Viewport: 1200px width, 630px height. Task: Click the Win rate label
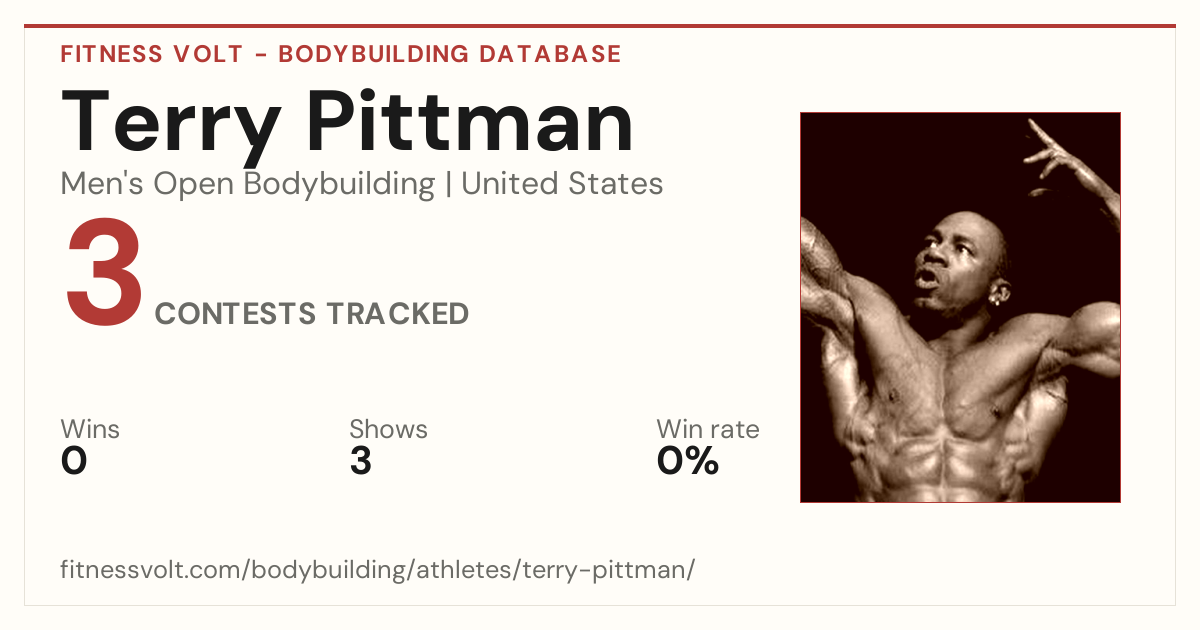(x=708, y=430)
